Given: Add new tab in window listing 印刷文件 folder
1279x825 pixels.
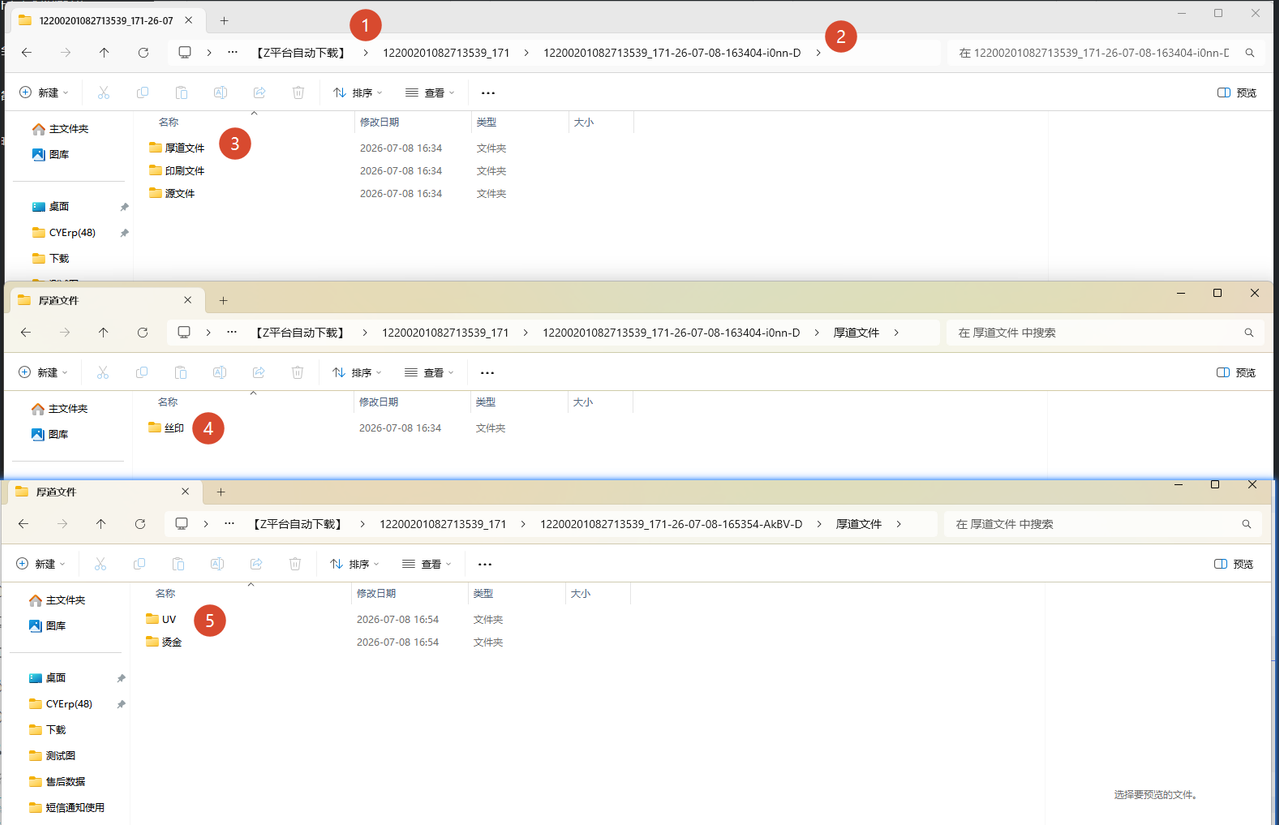Looking at the screenshot, I should (224, 20).
